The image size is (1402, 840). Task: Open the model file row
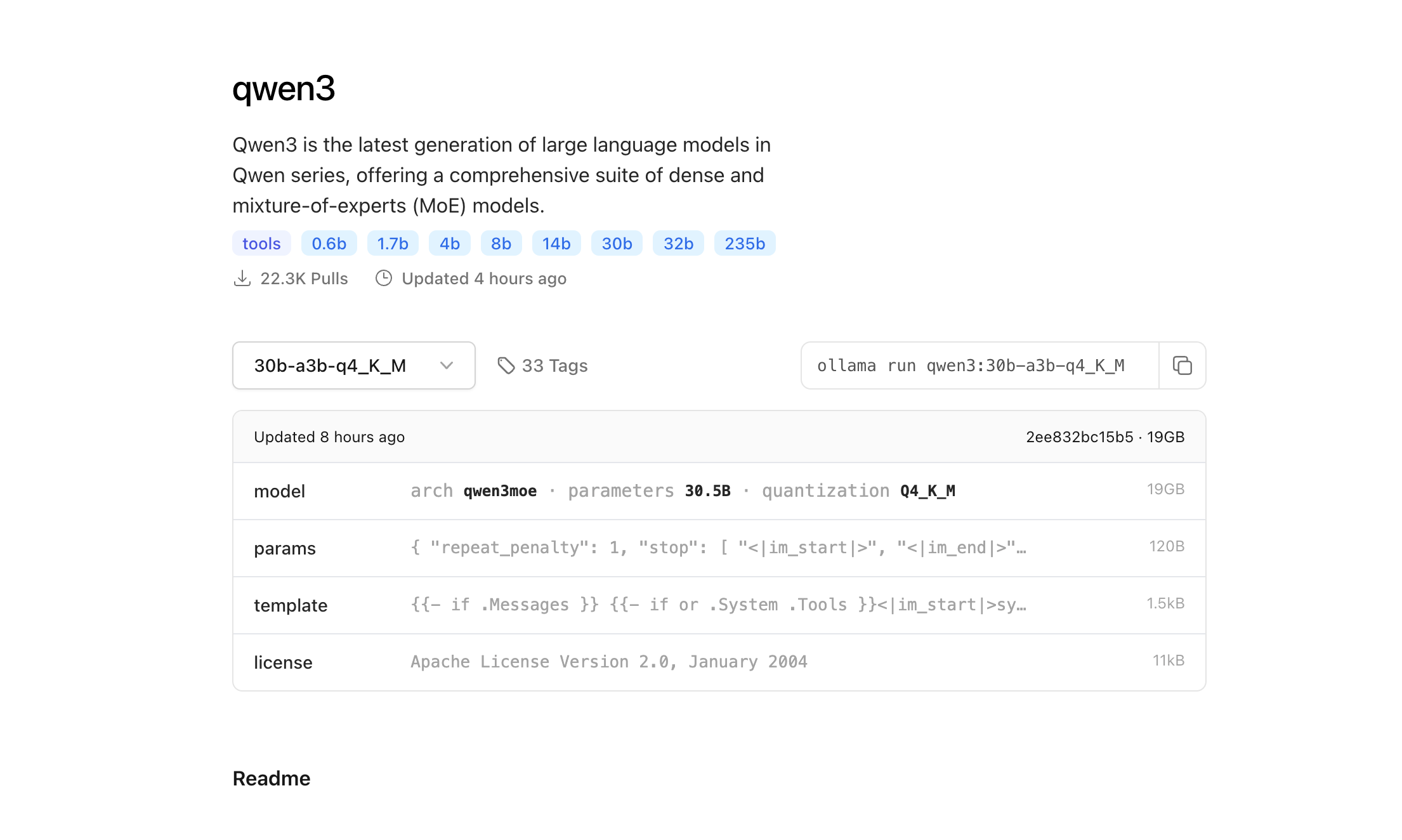click(719, 491)
